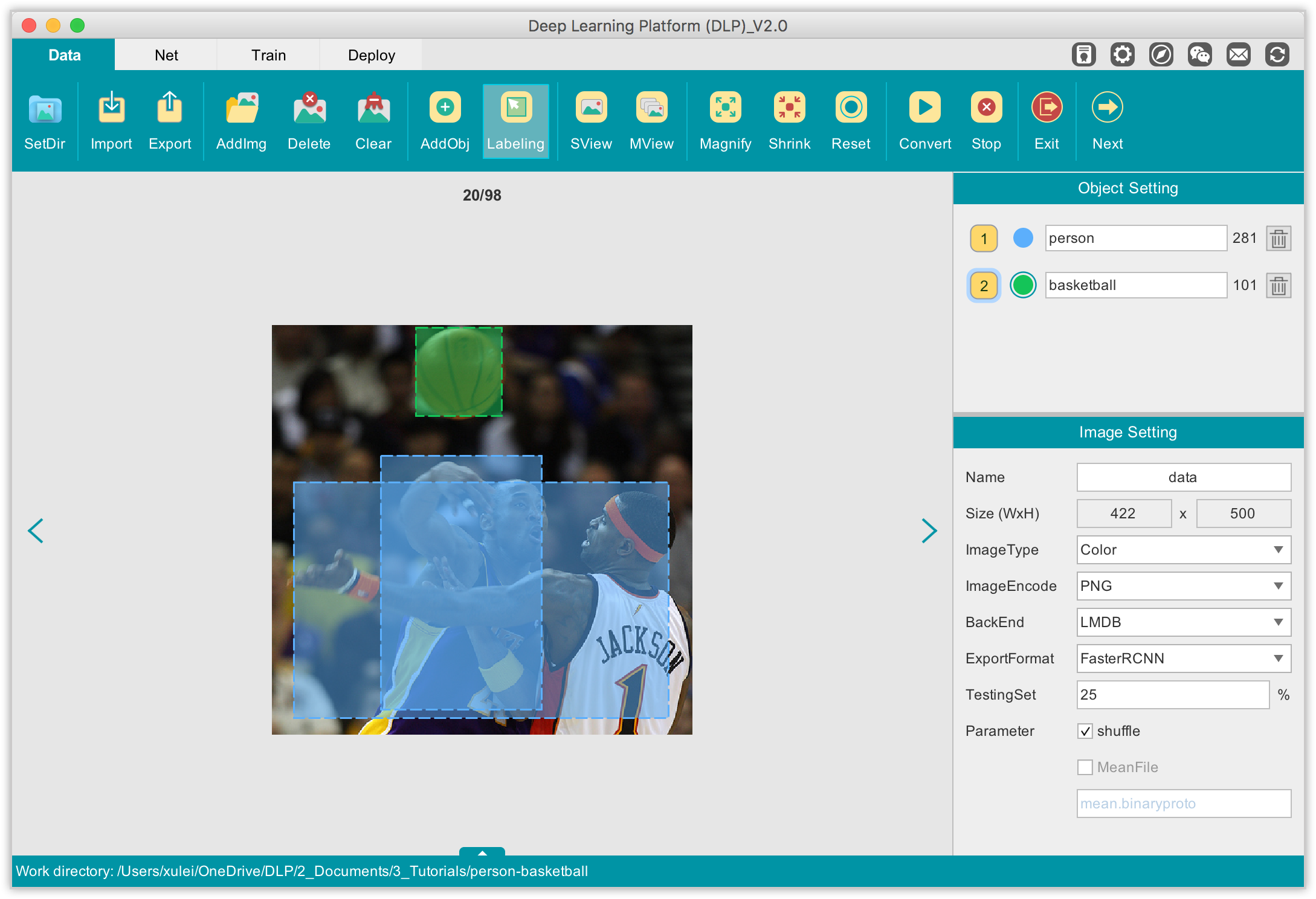Click the AddObj plus icon

(445, 108)
